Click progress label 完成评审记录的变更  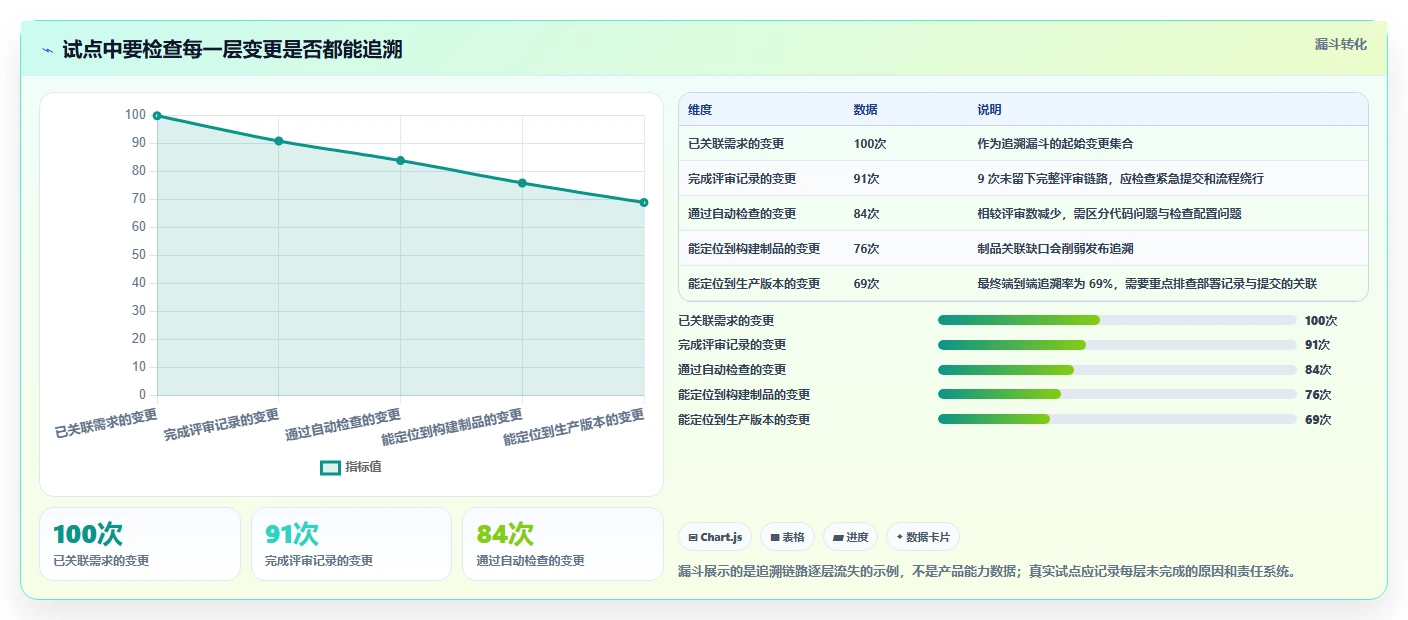[x=732, y=345]
